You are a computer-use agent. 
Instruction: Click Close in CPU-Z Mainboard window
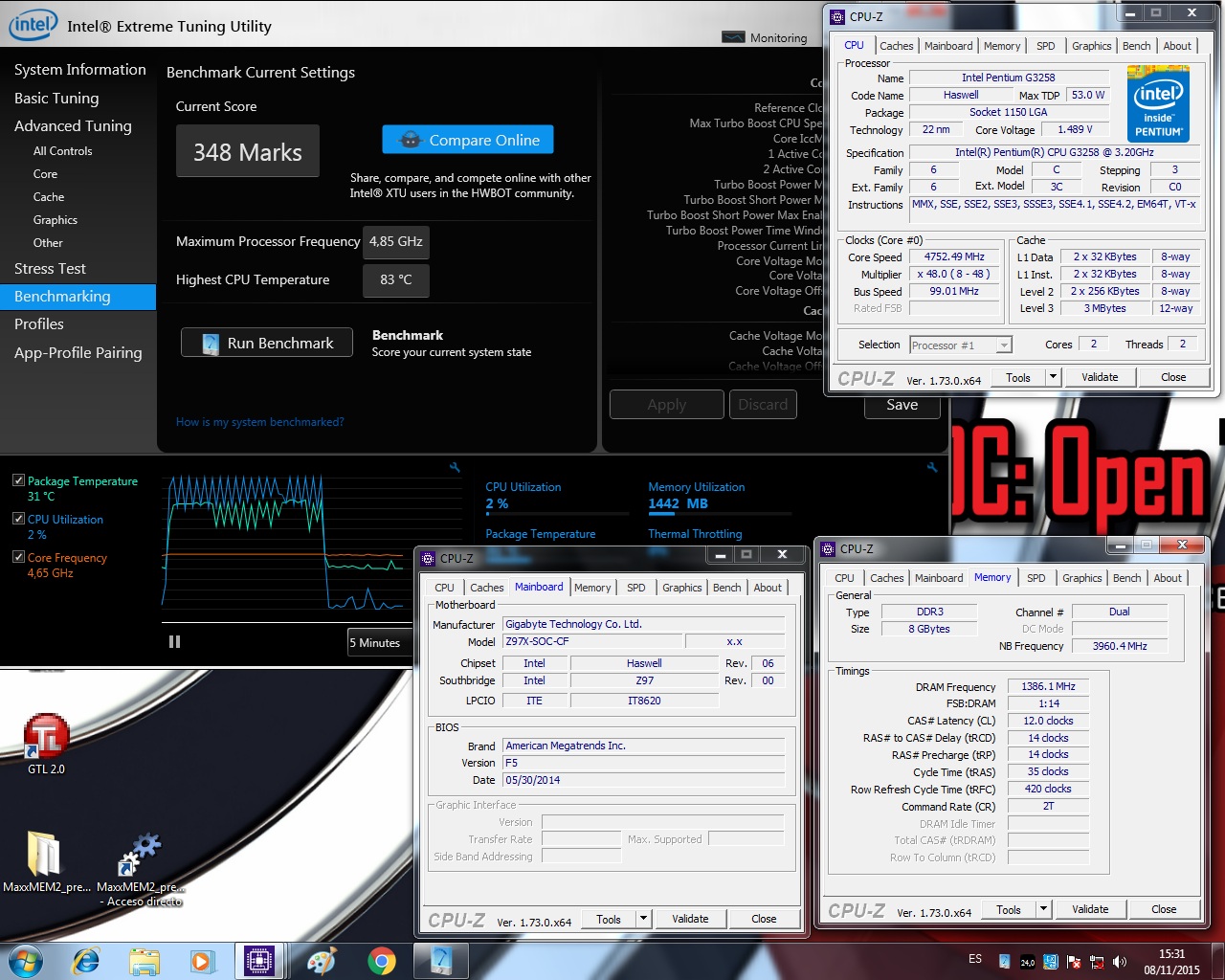tap(764, 919)
